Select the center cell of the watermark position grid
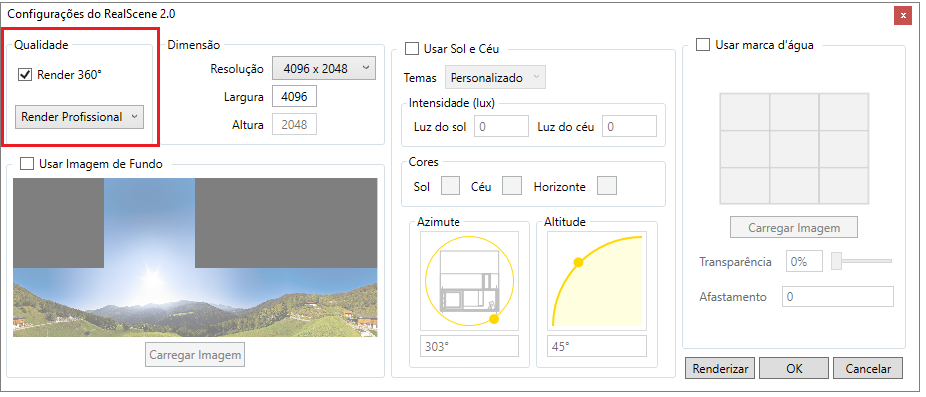Image resolution: width=926 pixels, height=397 pixels. coord(794,148)
